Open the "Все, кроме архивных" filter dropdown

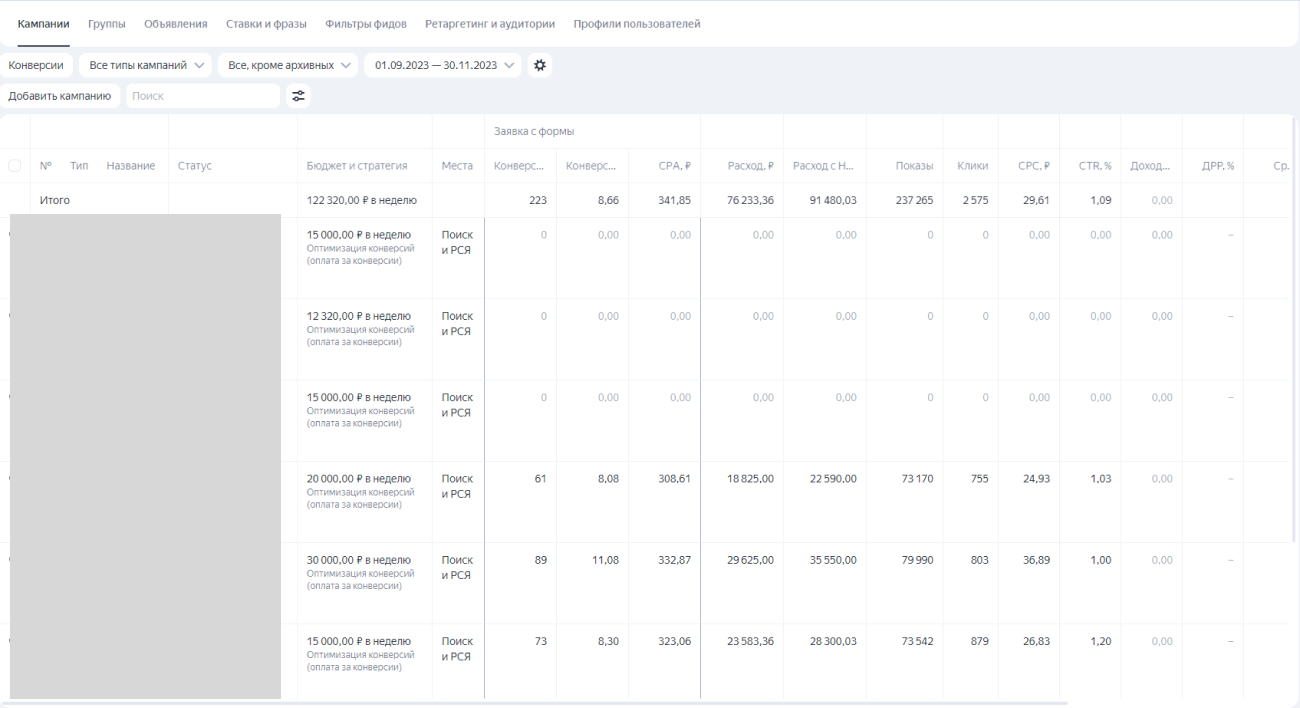click(288, 65)
